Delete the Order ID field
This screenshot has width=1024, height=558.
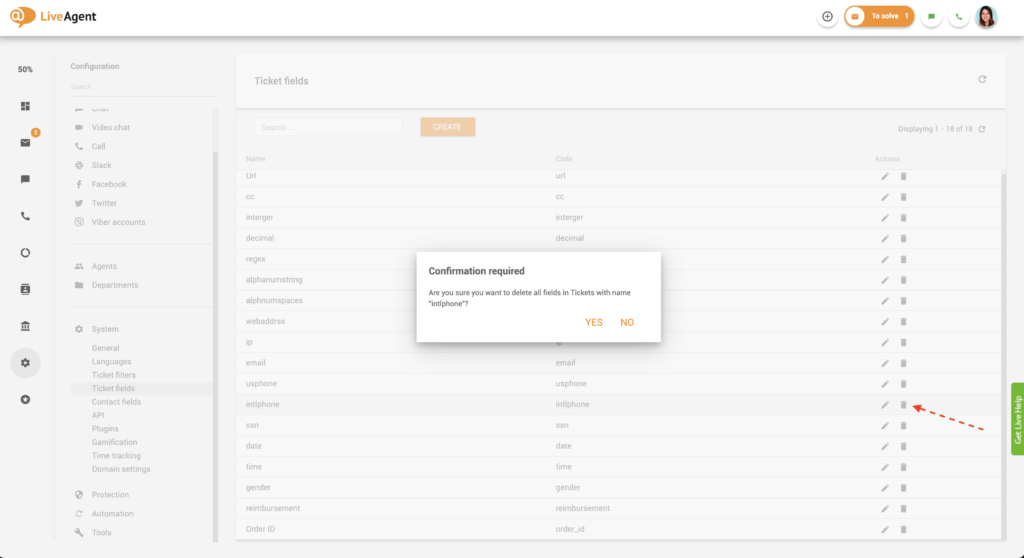[903, 529]
